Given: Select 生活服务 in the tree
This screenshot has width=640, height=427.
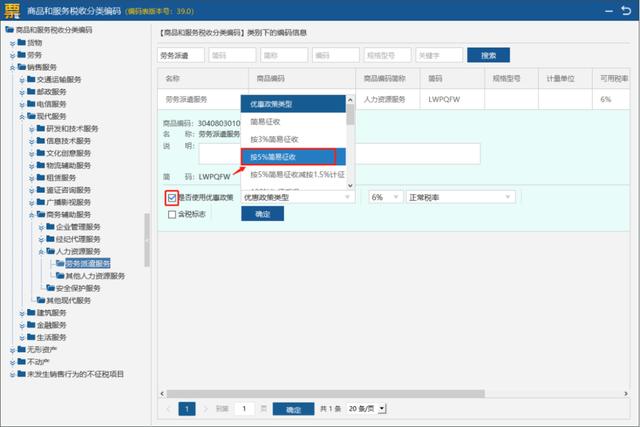Looking at the screenshot, I should pyautogui.click(x=51, y=337).
